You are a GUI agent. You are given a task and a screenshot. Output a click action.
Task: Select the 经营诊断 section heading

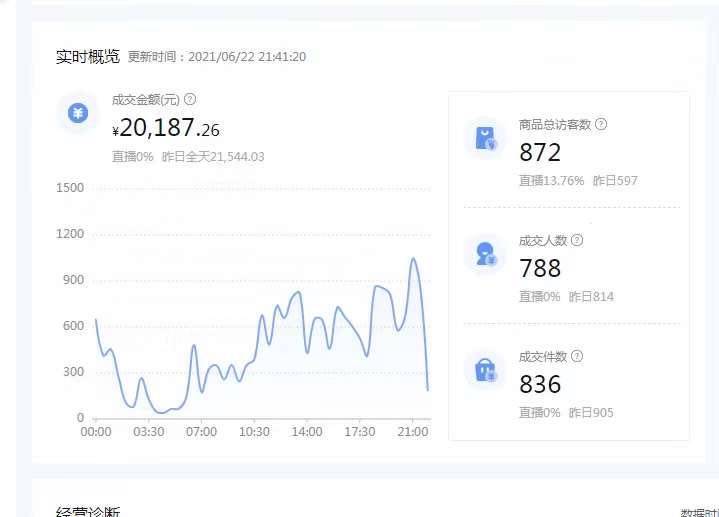coord(88,511)
